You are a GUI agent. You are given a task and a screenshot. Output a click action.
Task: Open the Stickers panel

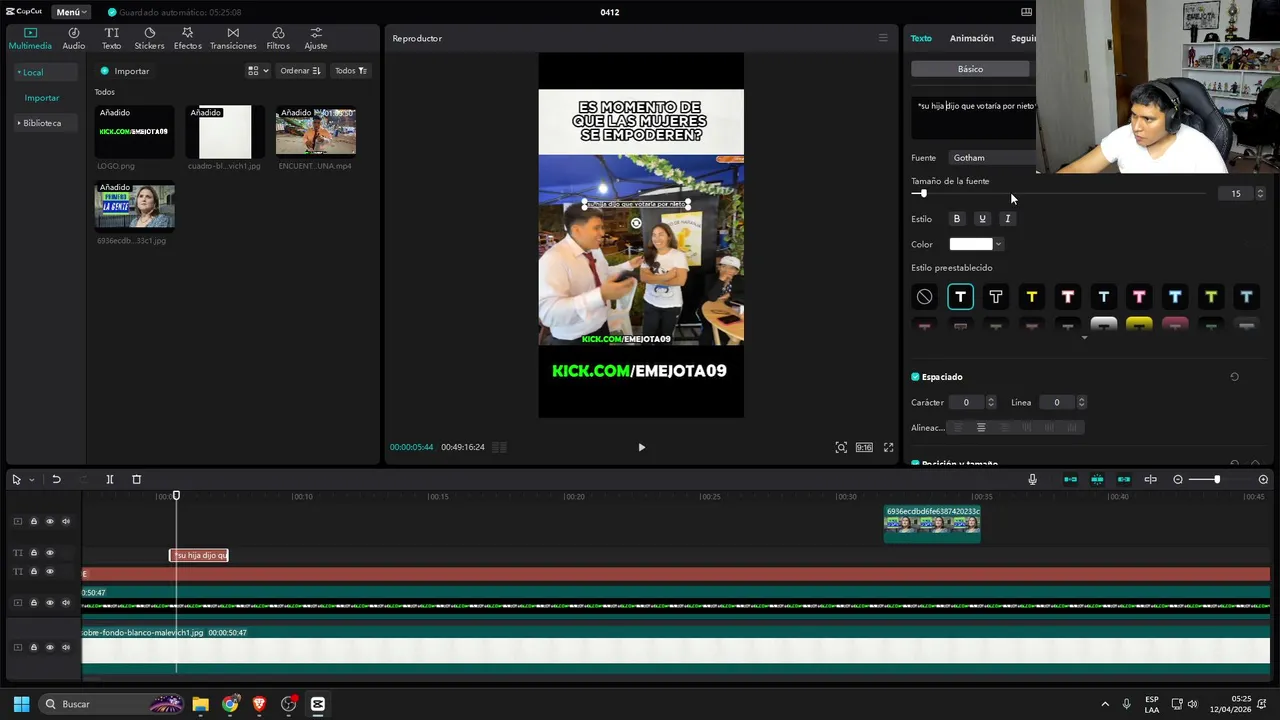point(149,38)
